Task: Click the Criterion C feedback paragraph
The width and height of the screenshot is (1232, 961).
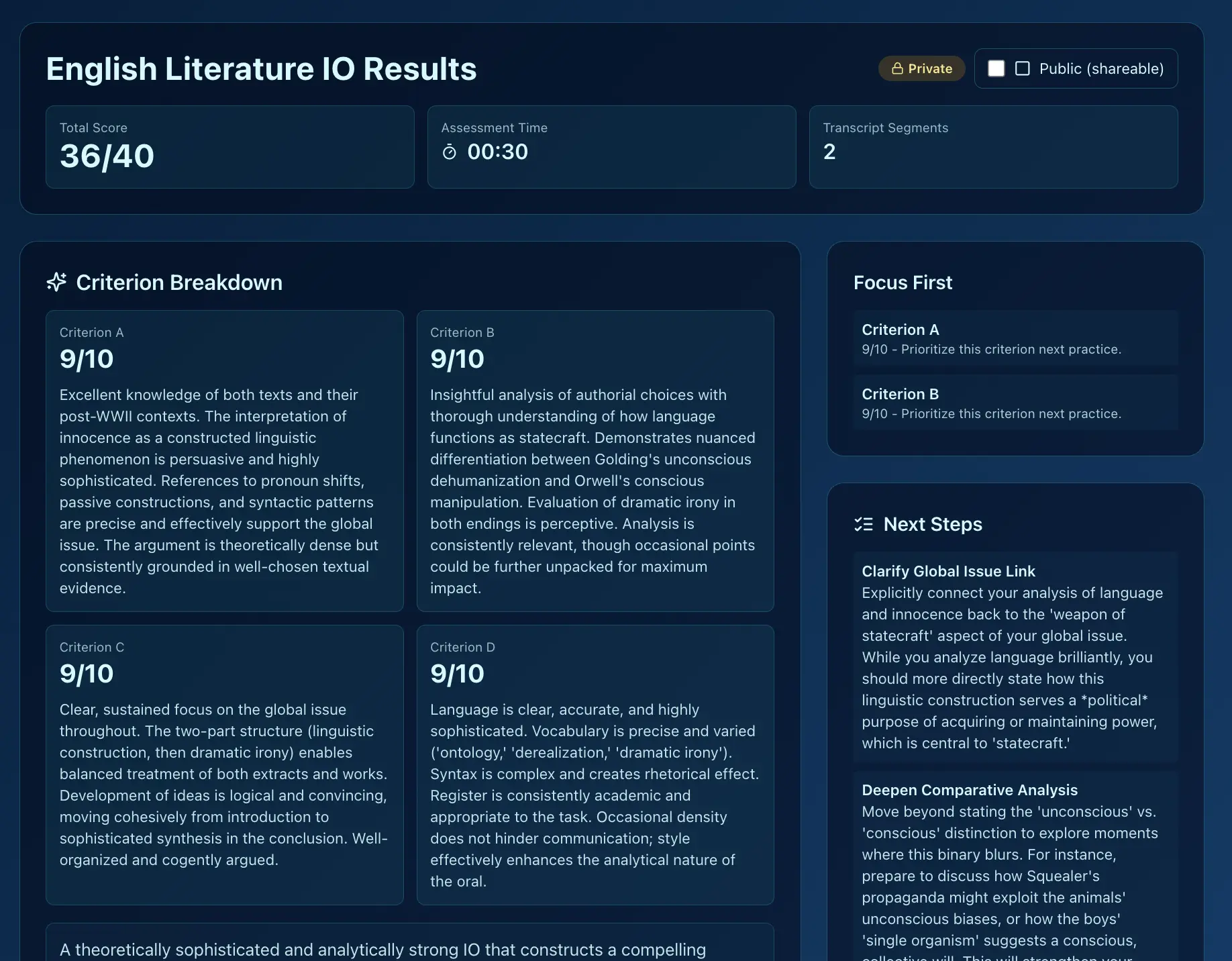Action: [x=224, y=785]
